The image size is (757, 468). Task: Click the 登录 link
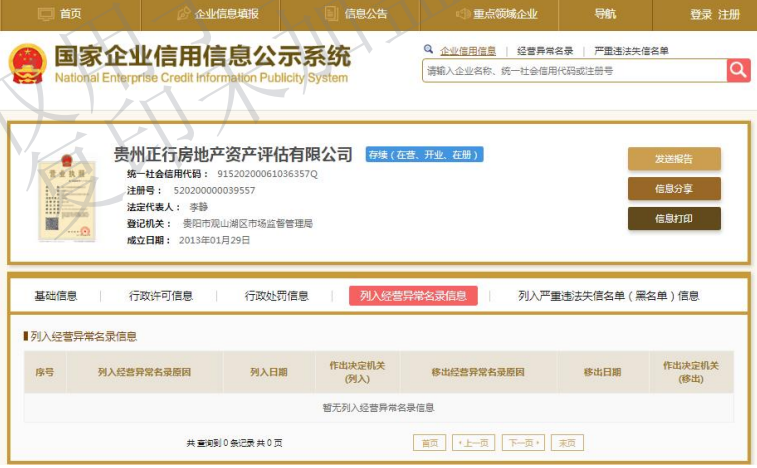(701, 14)
